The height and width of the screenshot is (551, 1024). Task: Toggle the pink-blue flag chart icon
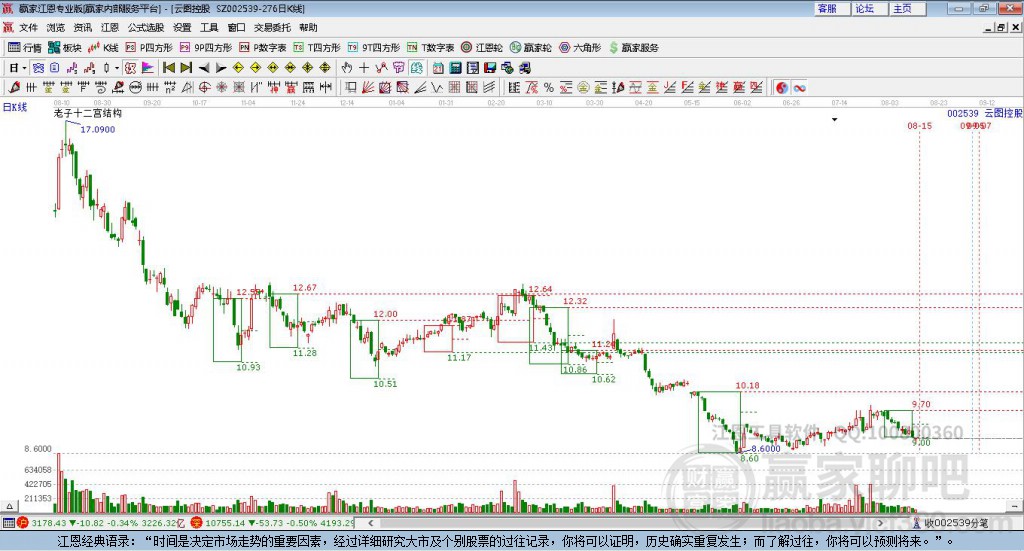(148, 68)
